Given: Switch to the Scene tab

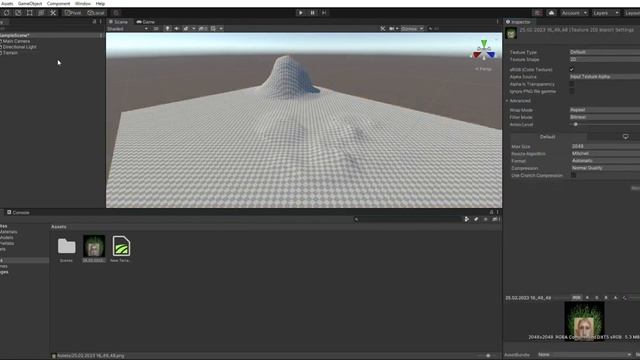Looking at the screenshot, I should pyautogui.click(x=118, y=22).
